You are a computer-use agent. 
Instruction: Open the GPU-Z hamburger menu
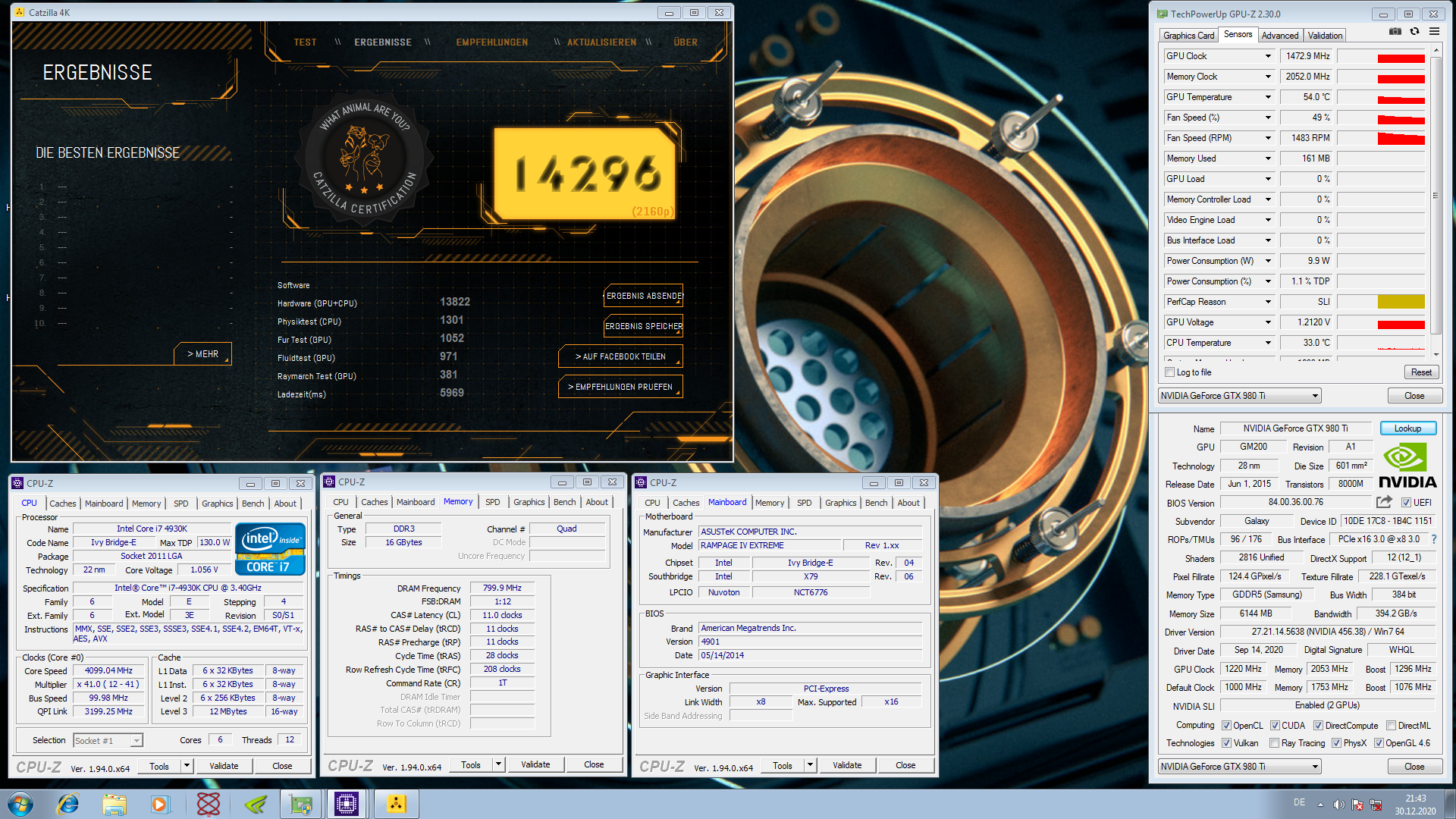[x=1434, y=31]
